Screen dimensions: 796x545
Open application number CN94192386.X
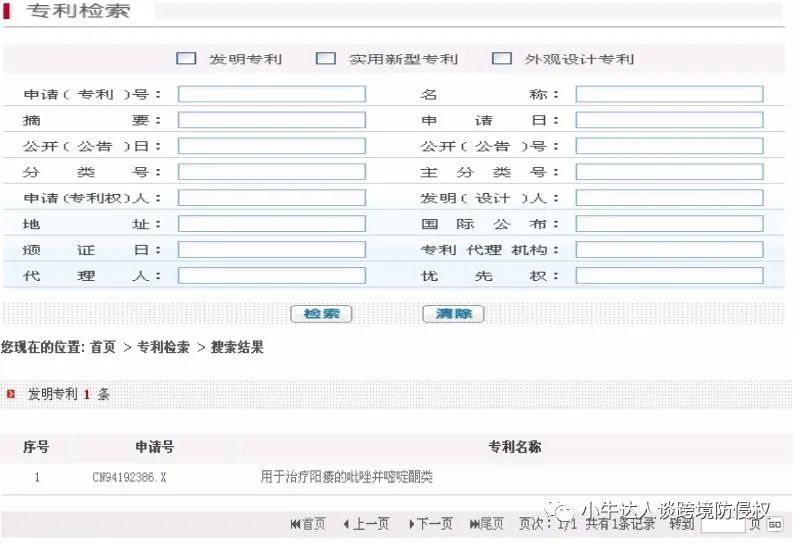[x=129, y=477]
